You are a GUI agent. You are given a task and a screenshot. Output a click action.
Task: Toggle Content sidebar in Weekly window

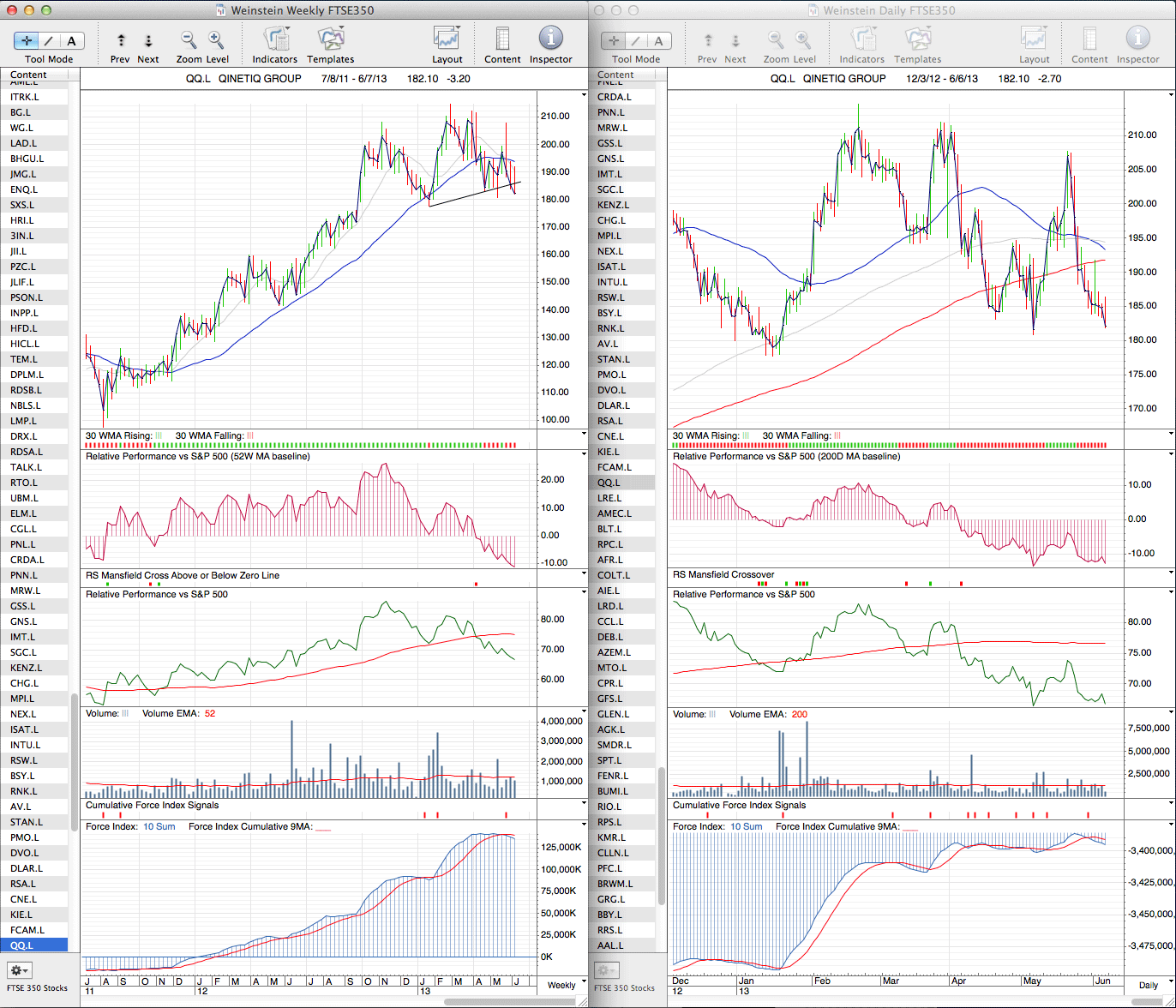[x=502, y=40]
